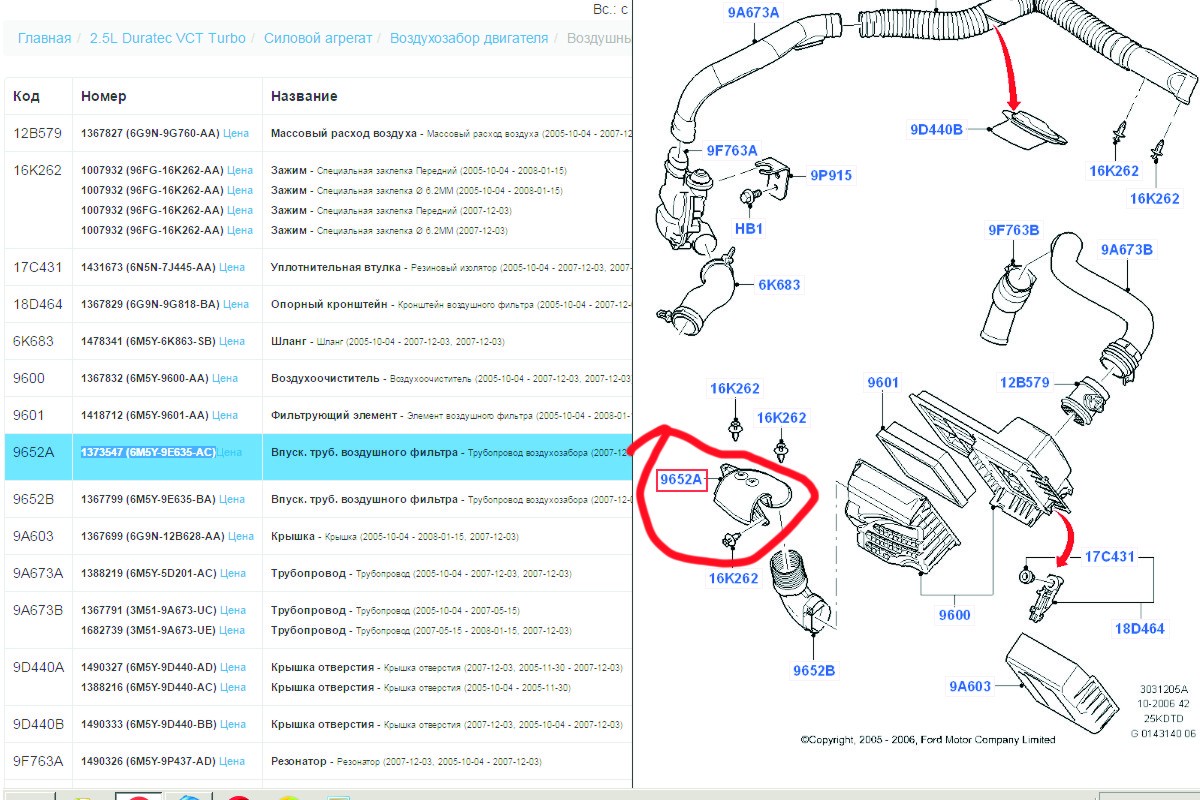
Task: Open Цена link for part 1367827
Action: click(236, 132)
